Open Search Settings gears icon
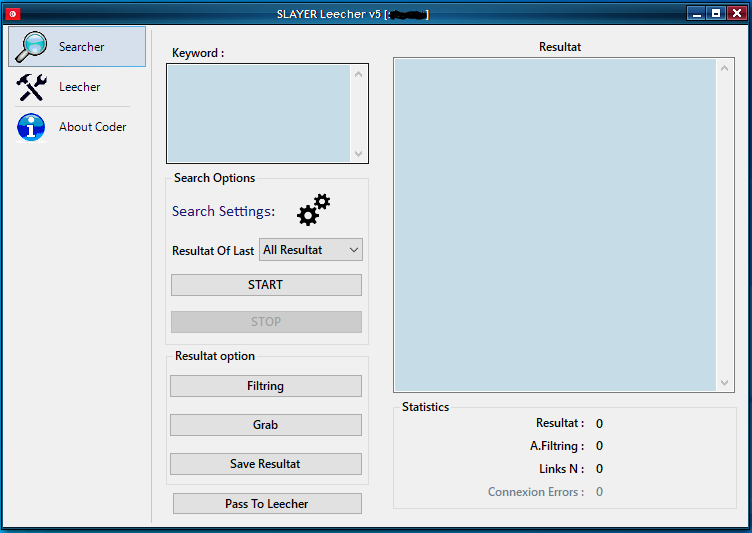Image resolution: width=752 pixels, height=533 pixels. pos(313,210)
